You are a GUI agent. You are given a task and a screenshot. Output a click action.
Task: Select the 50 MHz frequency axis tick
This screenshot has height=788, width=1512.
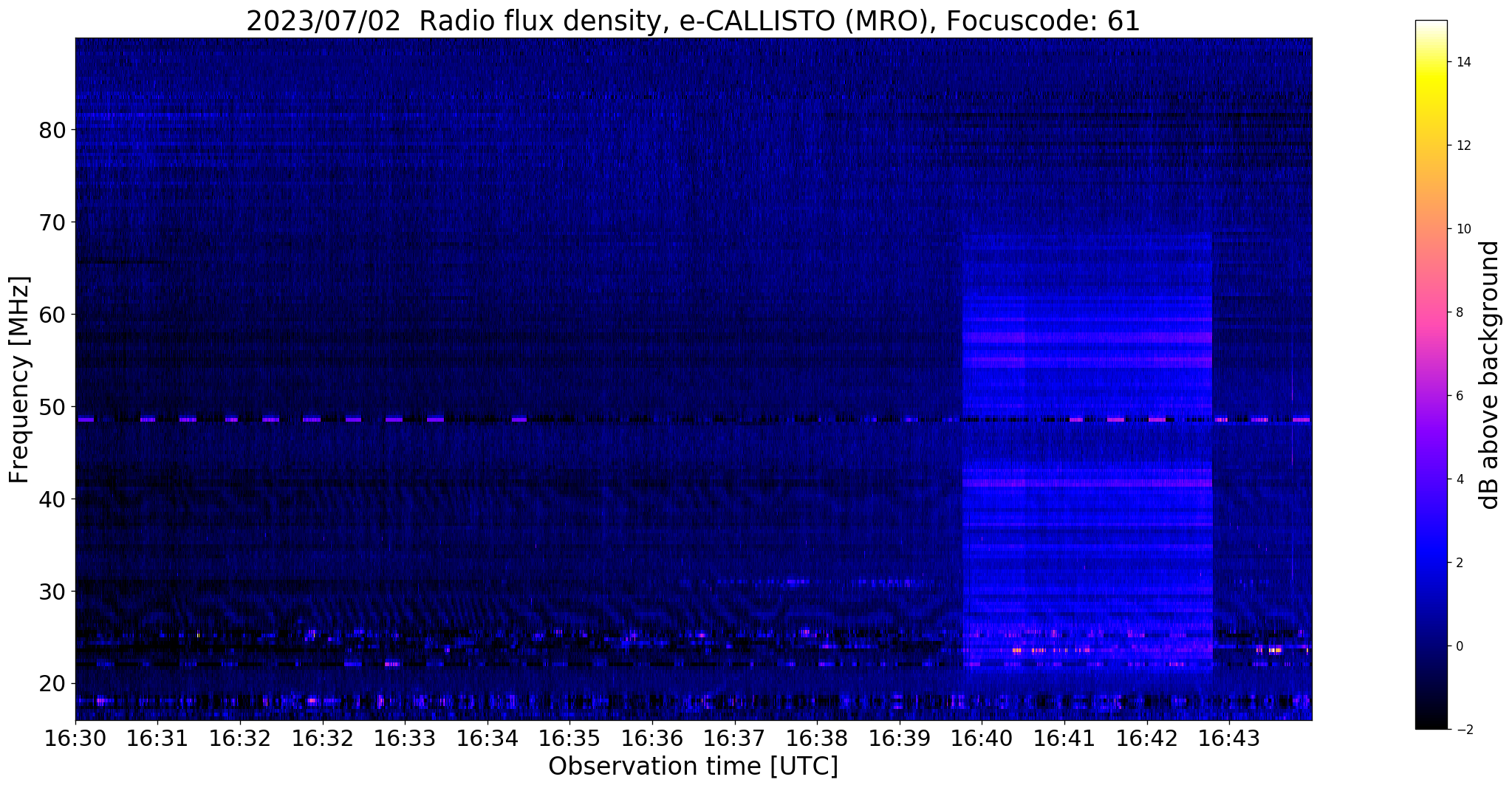click(x=52, y=406)
